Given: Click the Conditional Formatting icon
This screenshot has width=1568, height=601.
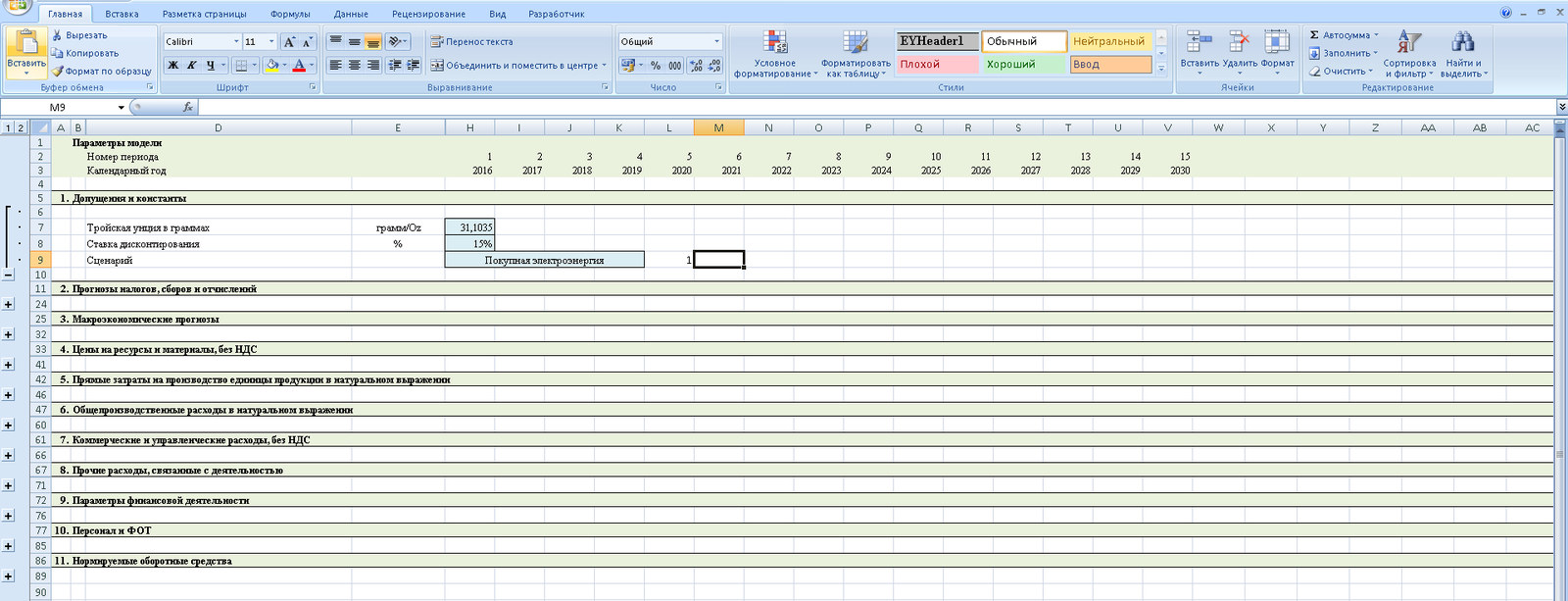Looking at the screenshot, I should [x=774, y=42].
